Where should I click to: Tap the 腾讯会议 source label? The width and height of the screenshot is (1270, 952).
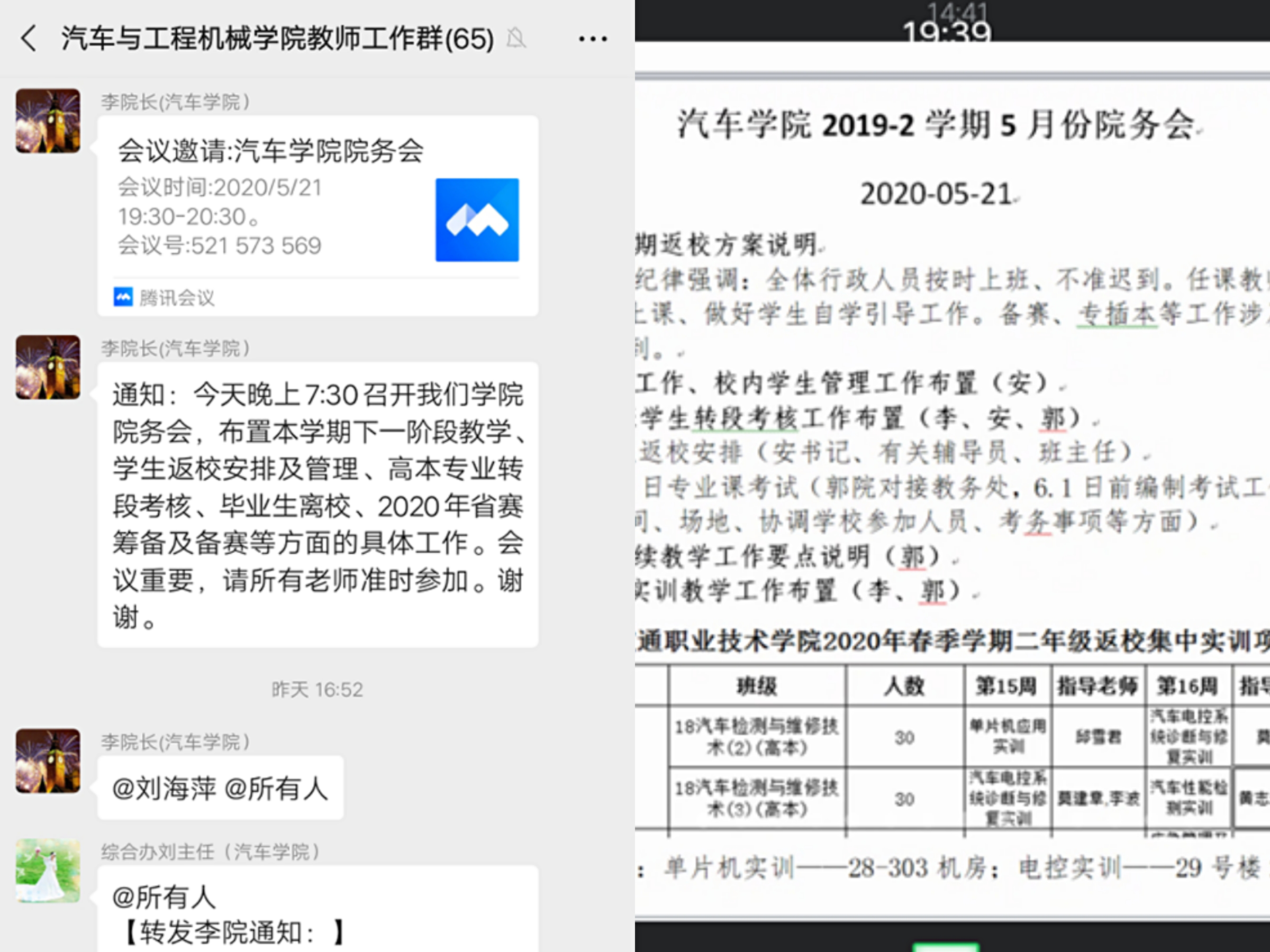pyautogui.click(x=177, y=297)
